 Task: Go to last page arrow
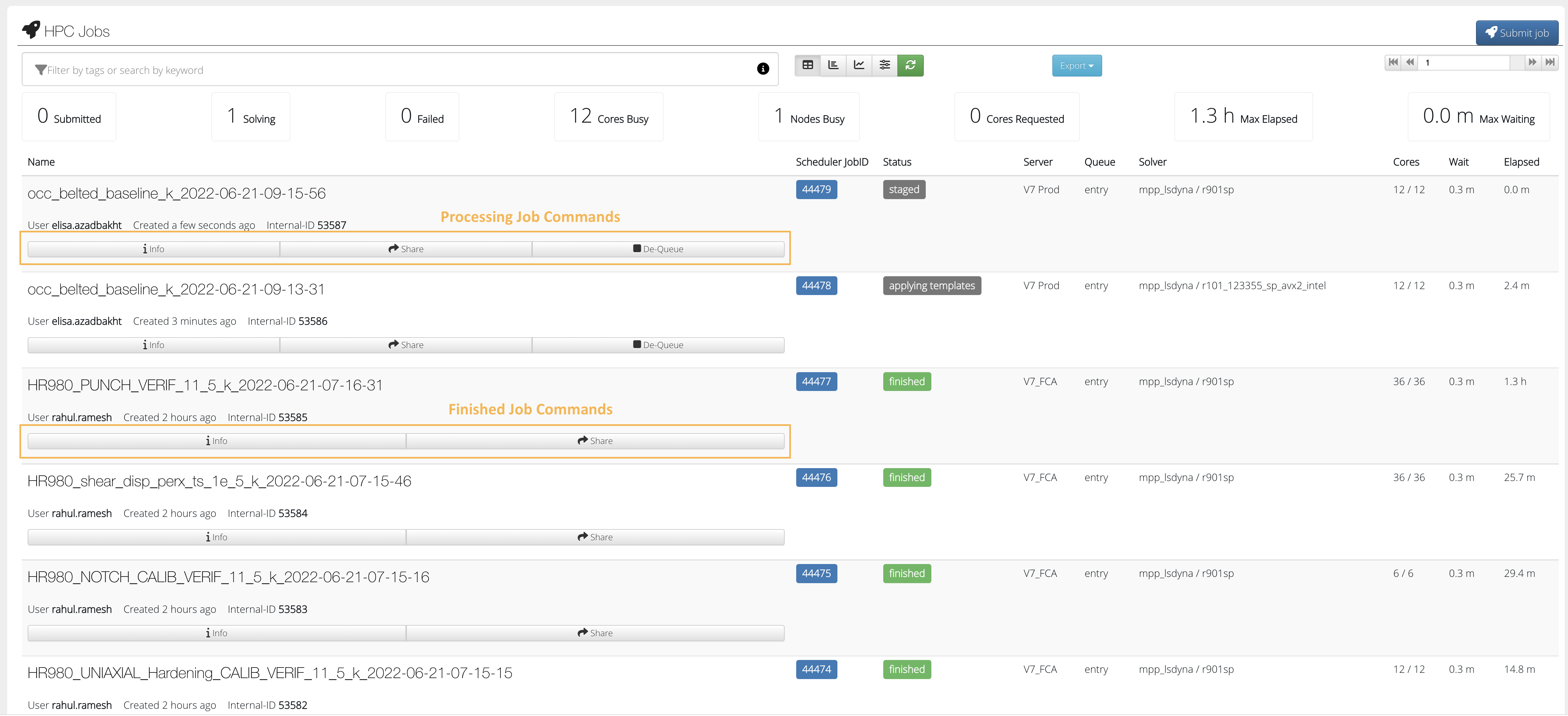(x=1550, y=62)
